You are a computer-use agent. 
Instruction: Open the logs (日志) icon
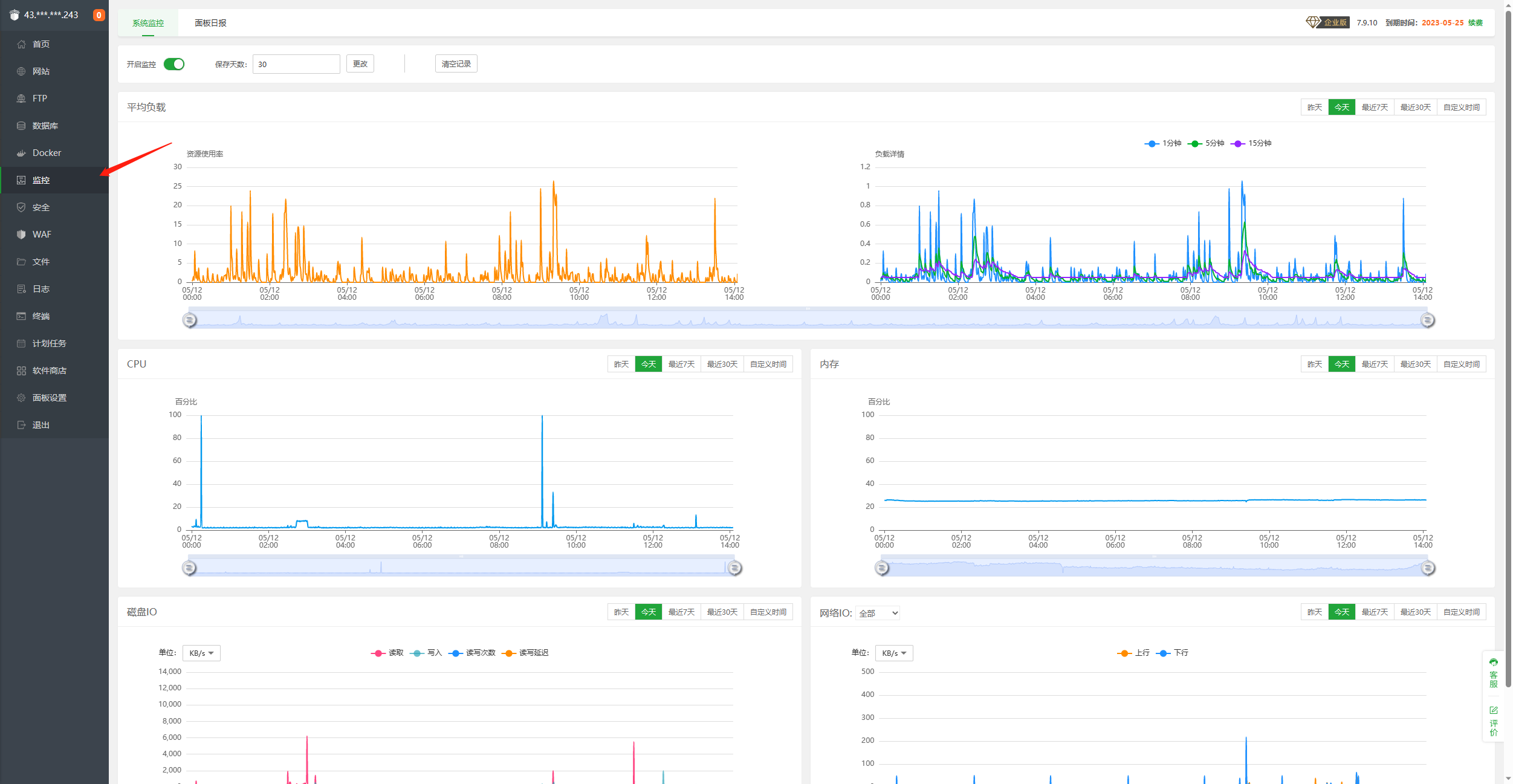pos(21,289)
